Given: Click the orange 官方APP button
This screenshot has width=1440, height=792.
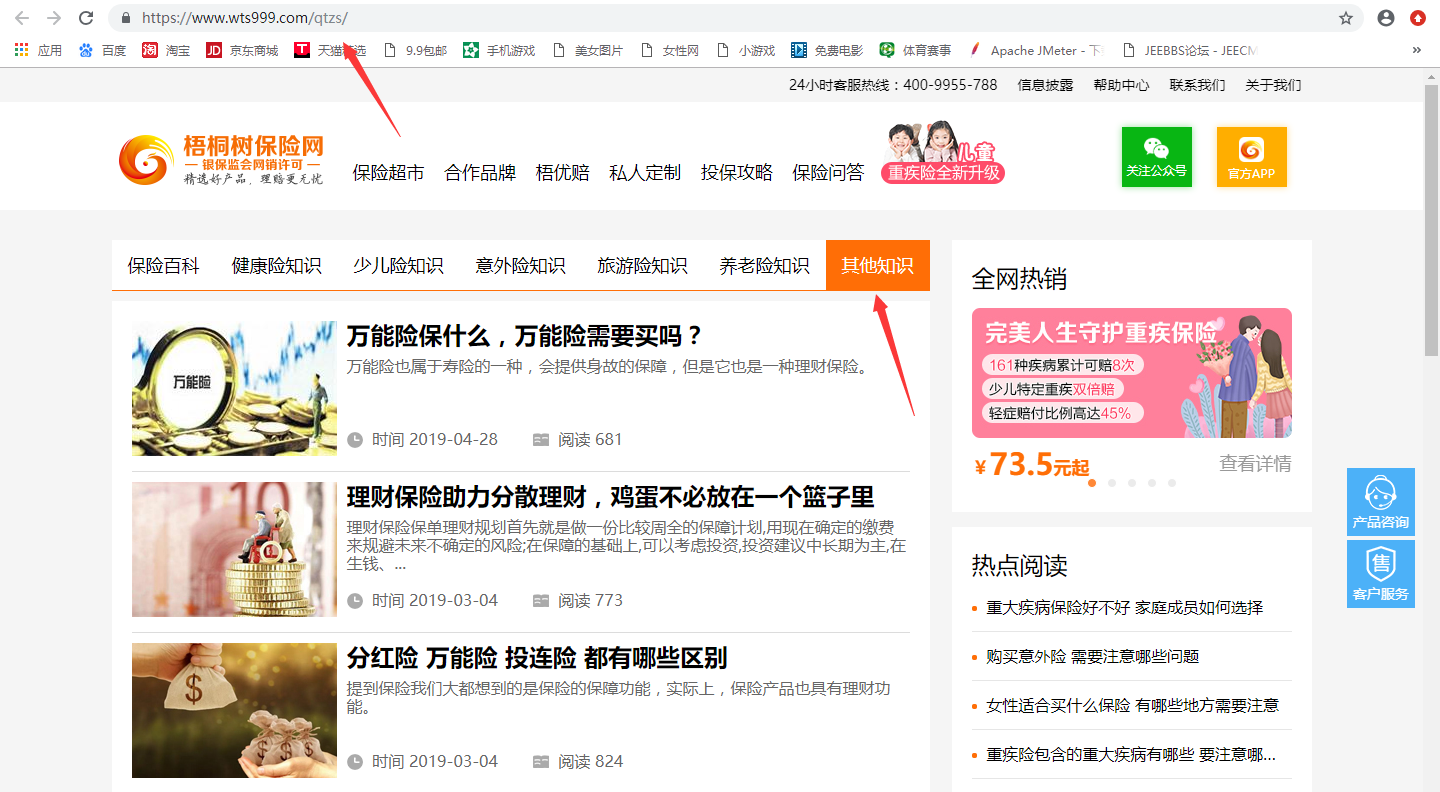Looking at the screenshot, I should (1251, 157).
